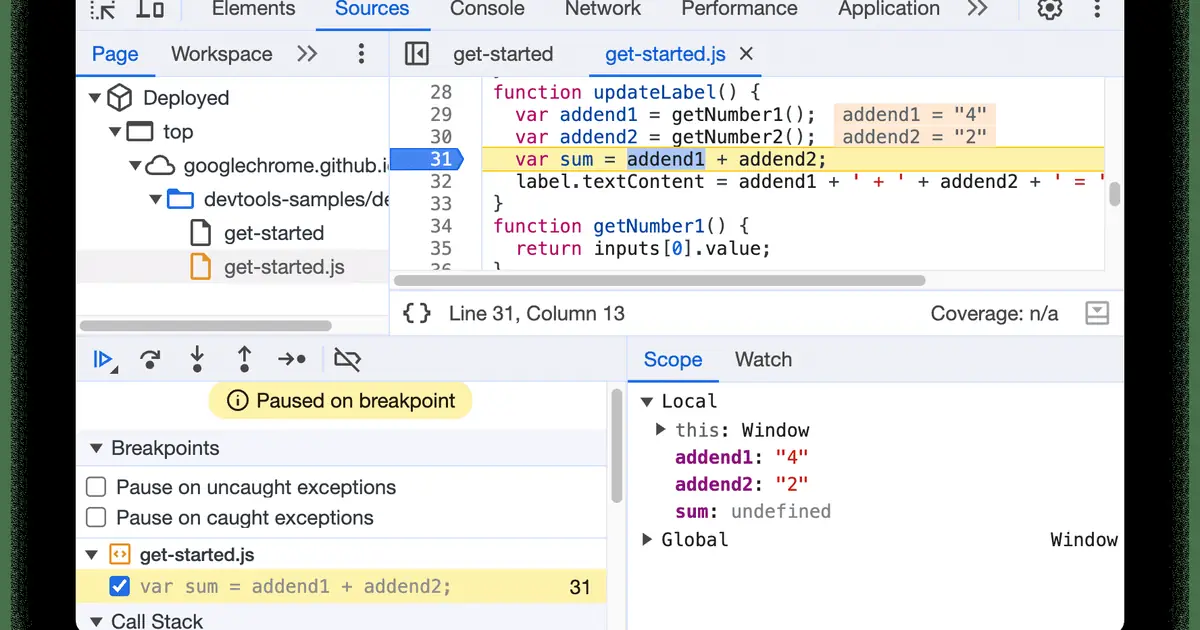This screenshot has width=1200, height=630.
Task: Collapse the Call Stack section
Action: [96, 621]
